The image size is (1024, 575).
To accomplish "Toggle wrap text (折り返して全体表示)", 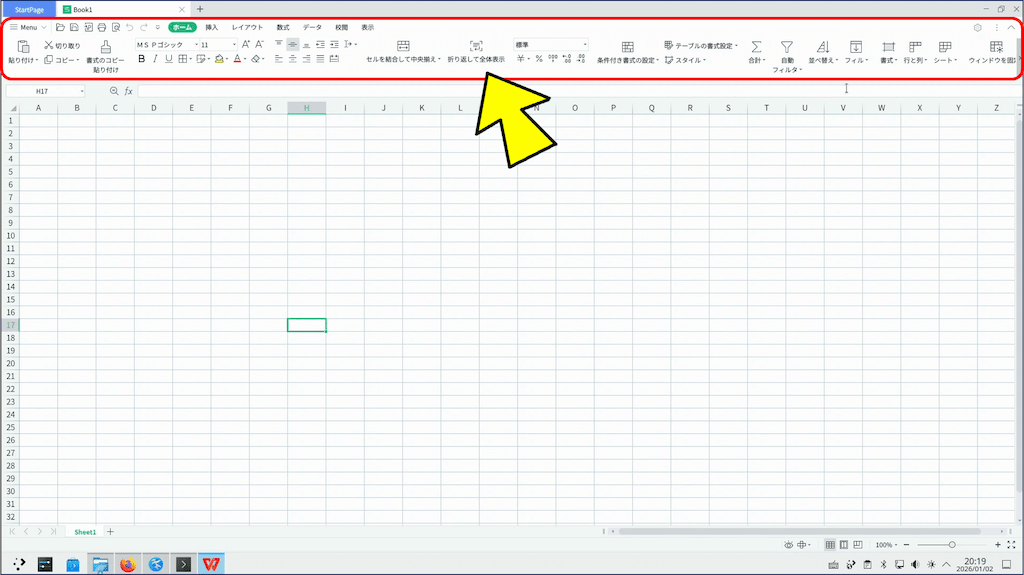I will pos(476,47).
